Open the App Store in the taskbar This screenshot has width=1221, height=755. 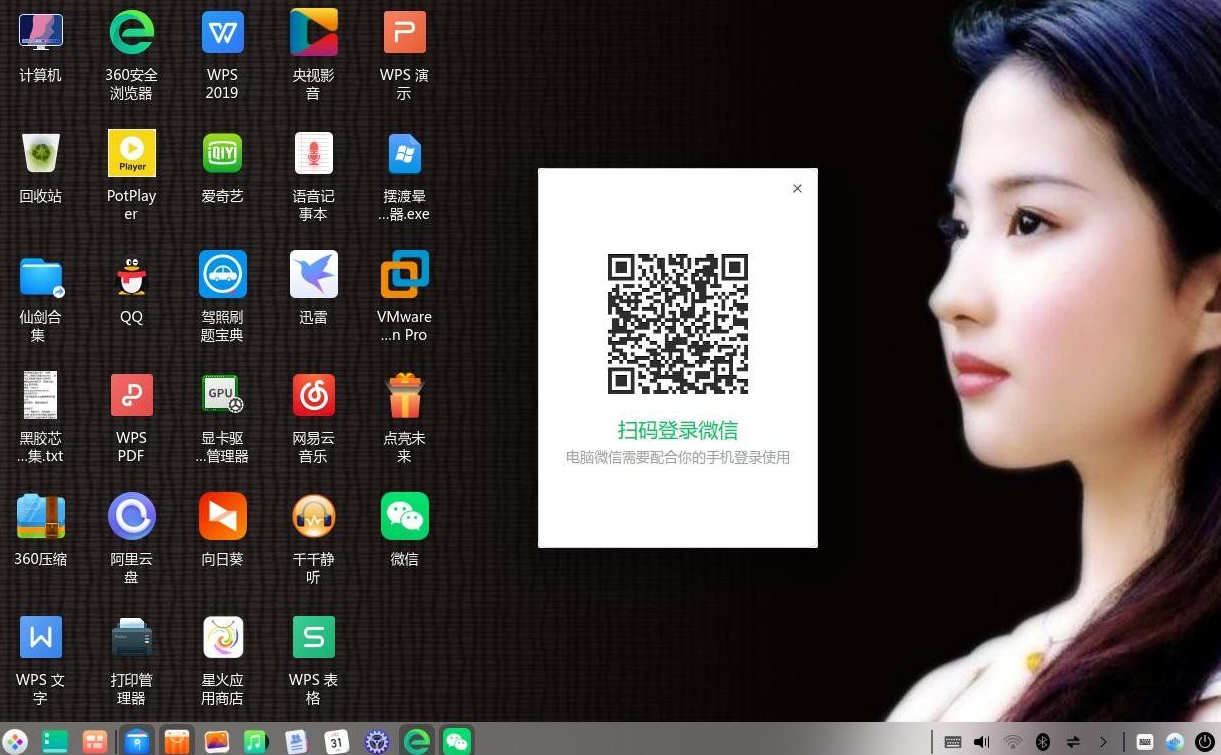[177, 741]
